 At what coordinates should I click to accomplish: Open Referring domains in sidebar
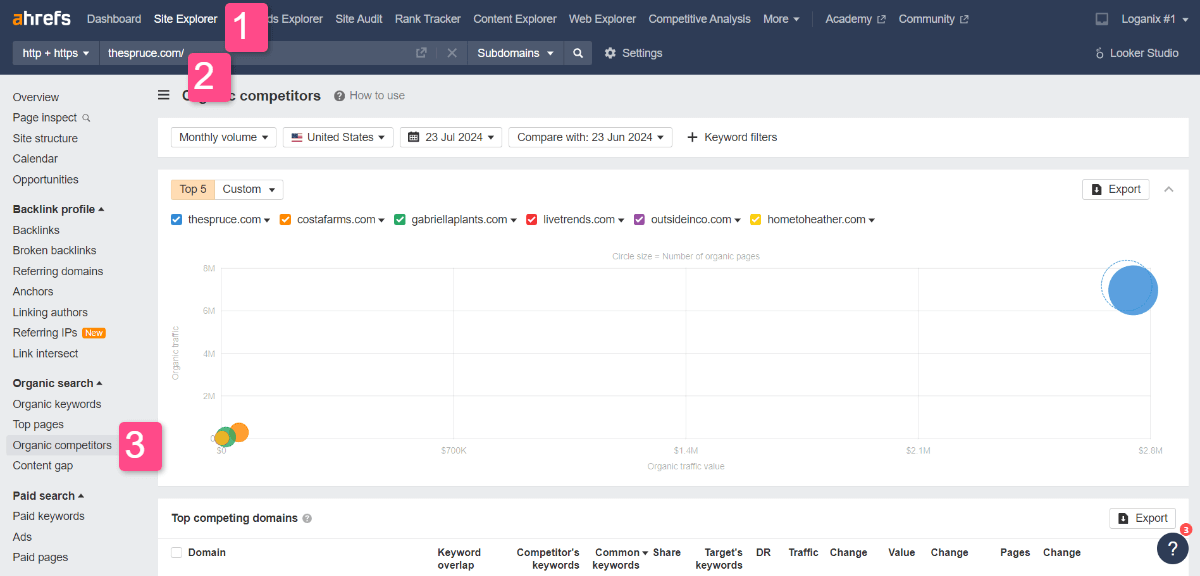[58, 271]
